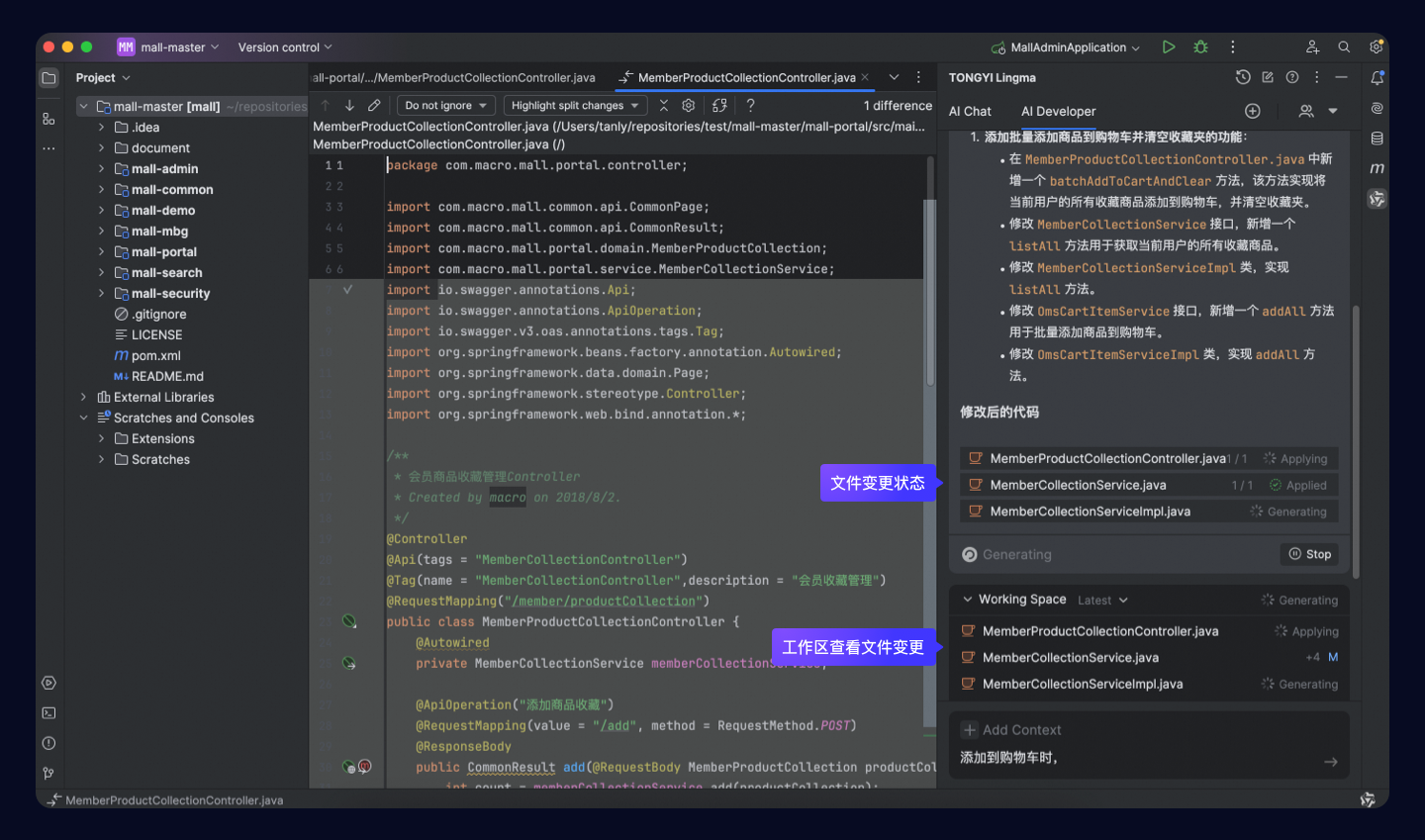
Task: Click the Debug bug icon
Action: click(x=1200, y=47)
